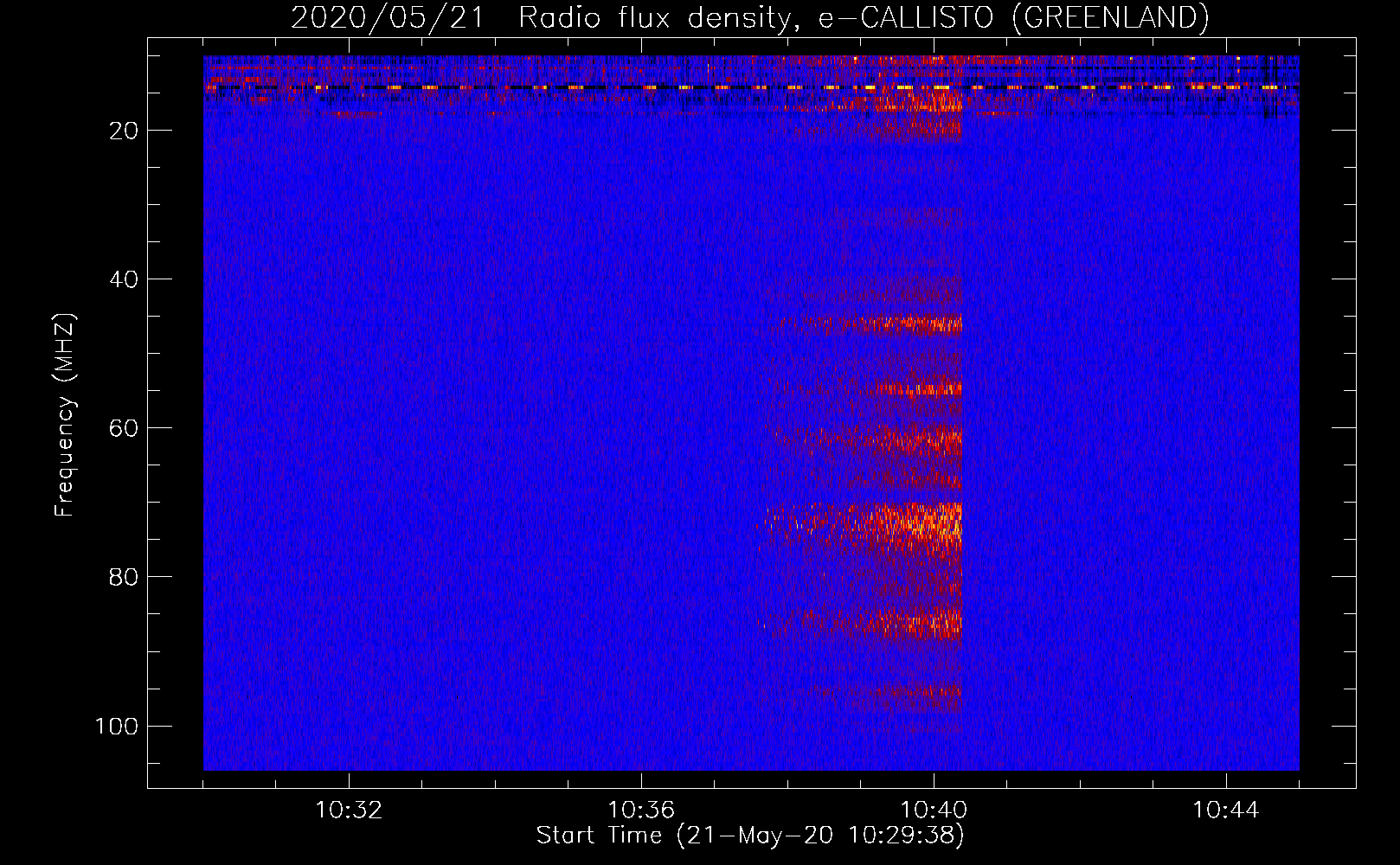
Task: Click the 20 MHz frequency tick label
Action: coord(124,131)
